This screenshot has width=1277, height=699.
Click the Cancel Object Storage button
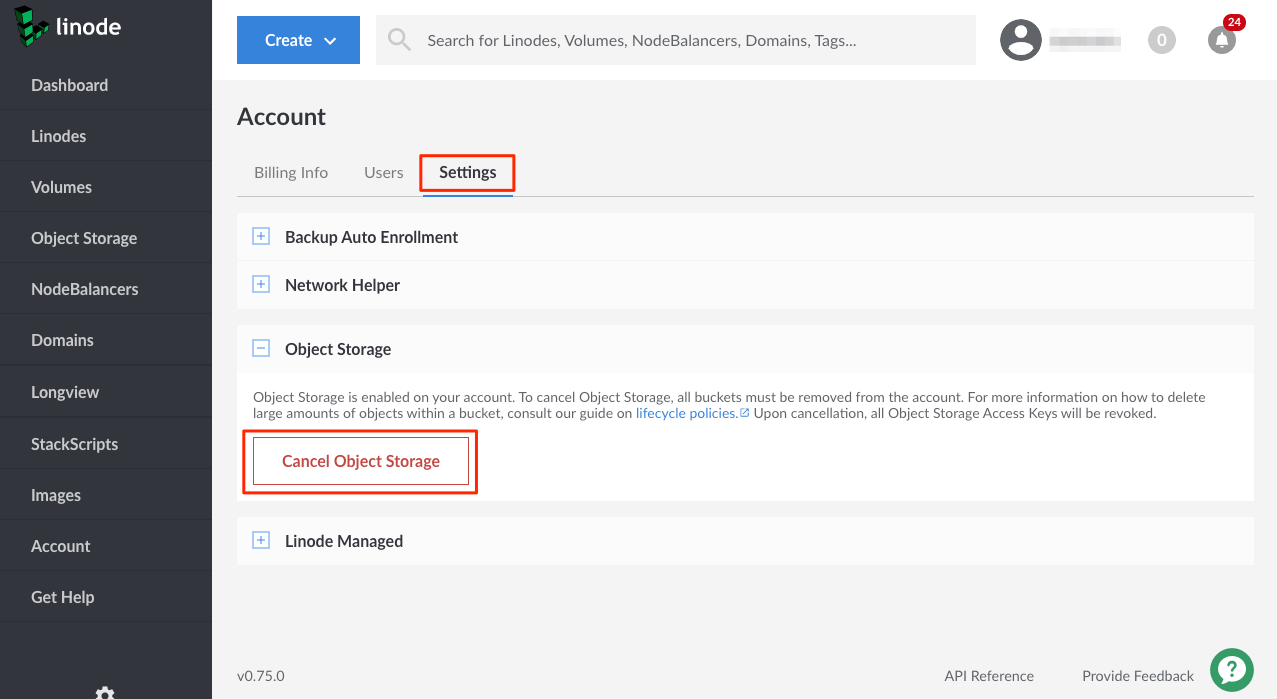pyautogui.click(x=361, y=461)
